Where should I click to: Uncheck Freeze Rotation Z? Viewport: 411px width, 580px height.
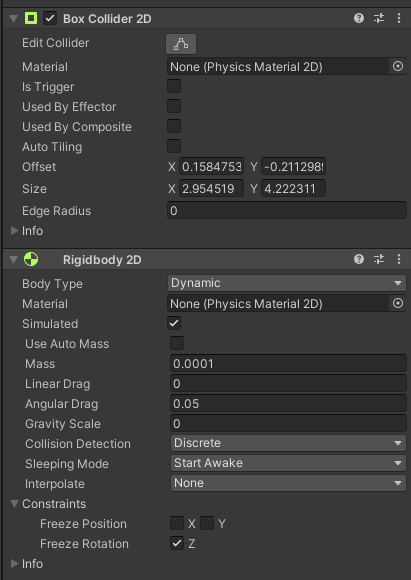(x=177, y=543)
